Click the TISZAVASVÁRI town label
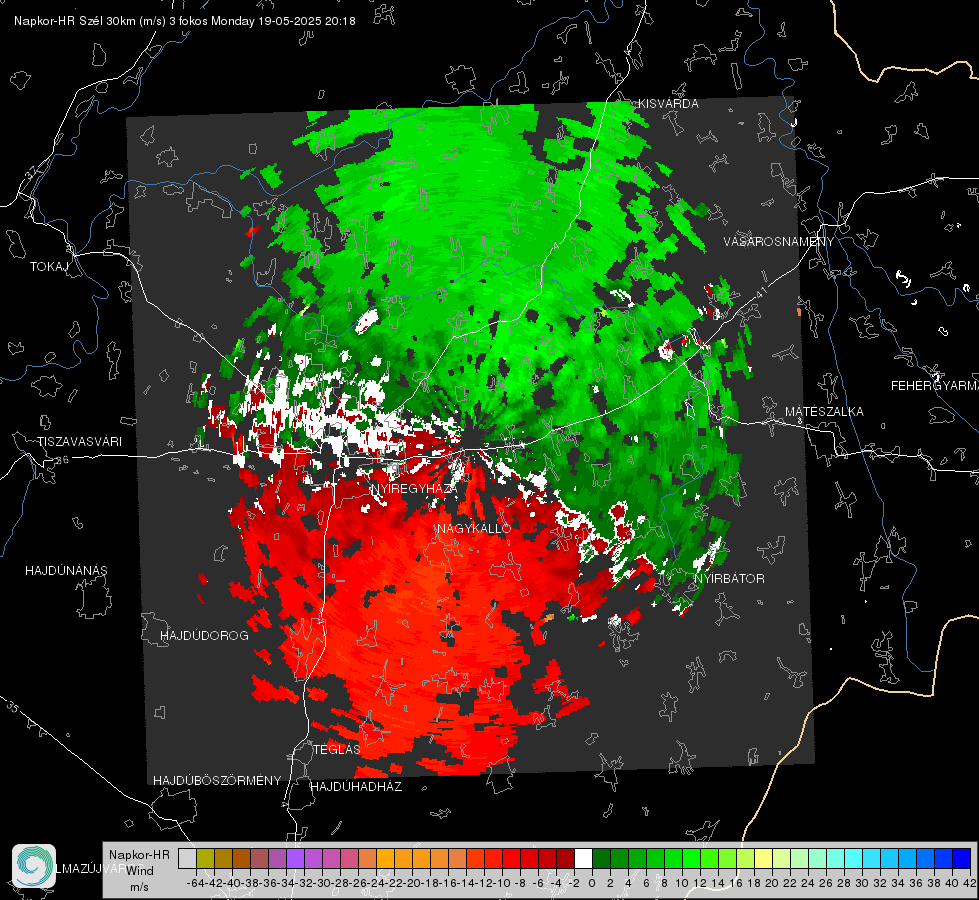 point(79,442)
